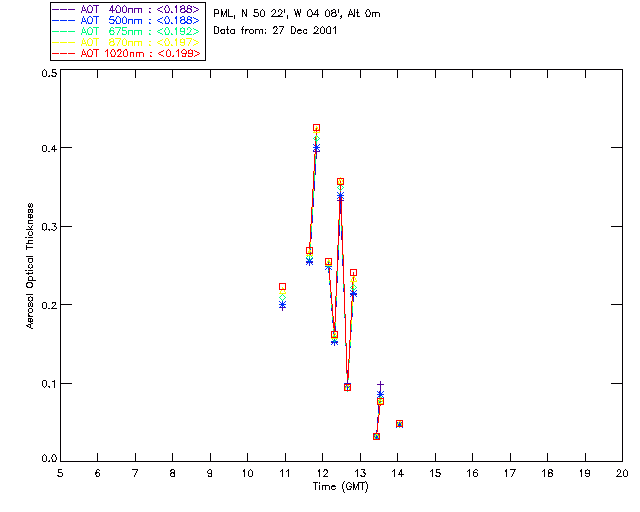Click the green dashed legend line for 675nm
The width and height of the screenshot is (640, 512).
point(64,31)
